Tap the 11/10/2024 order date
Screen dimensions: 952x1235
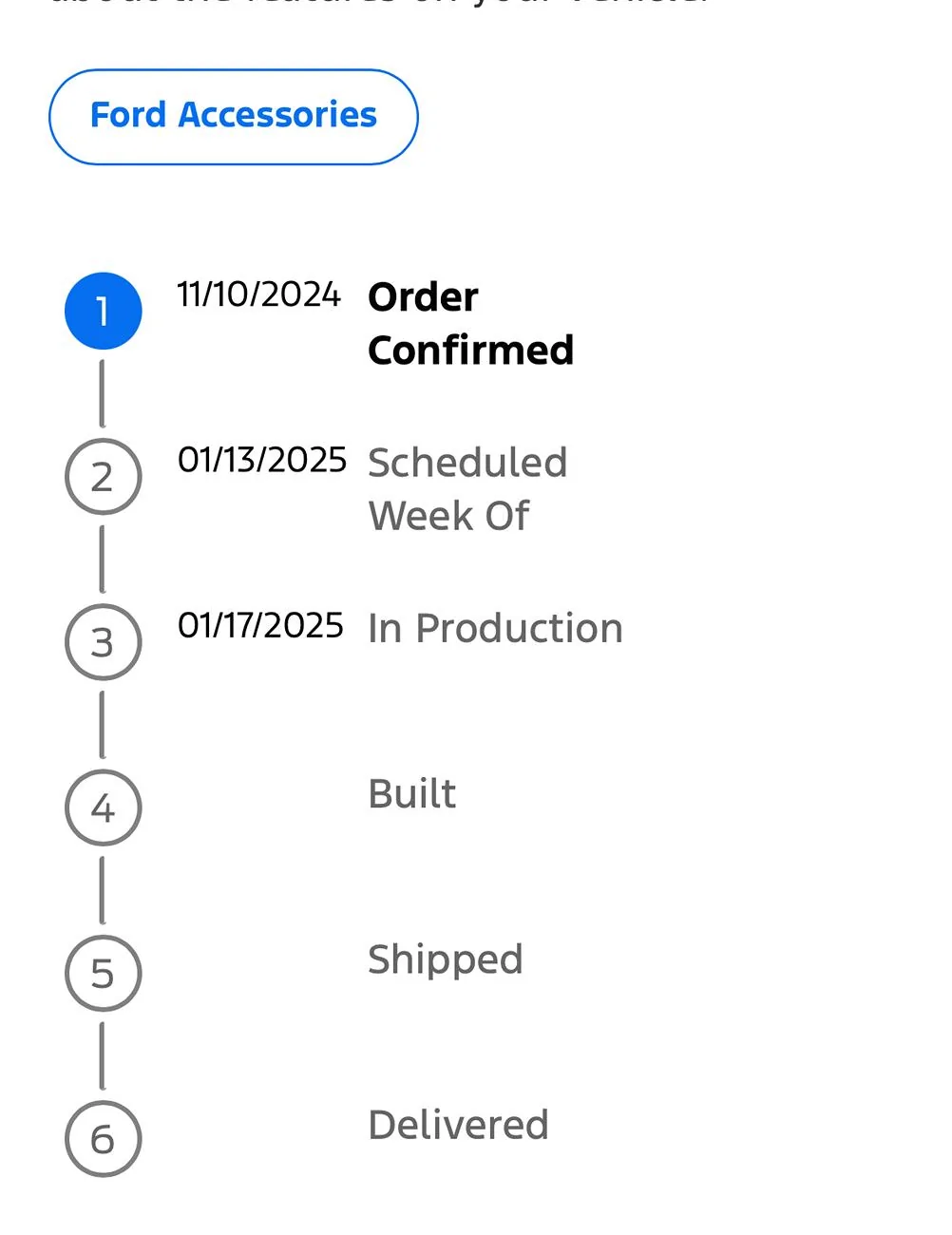click(259, 294)
